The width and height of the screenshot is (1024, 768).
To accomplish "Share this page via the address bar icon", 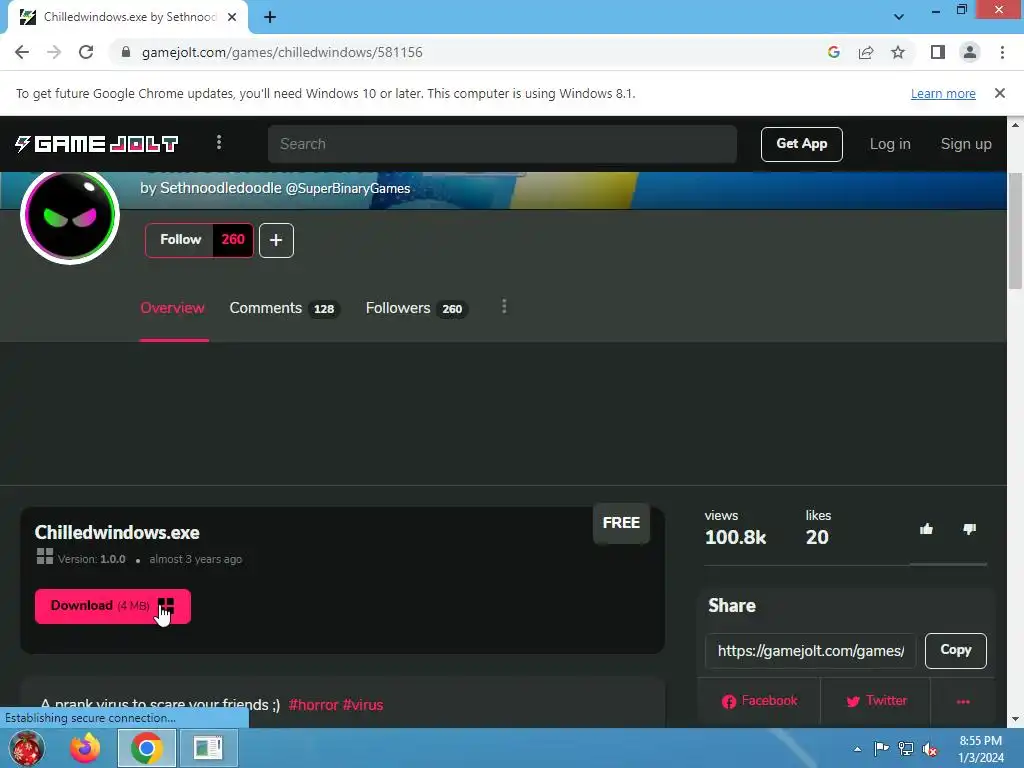I will (866, 52).
